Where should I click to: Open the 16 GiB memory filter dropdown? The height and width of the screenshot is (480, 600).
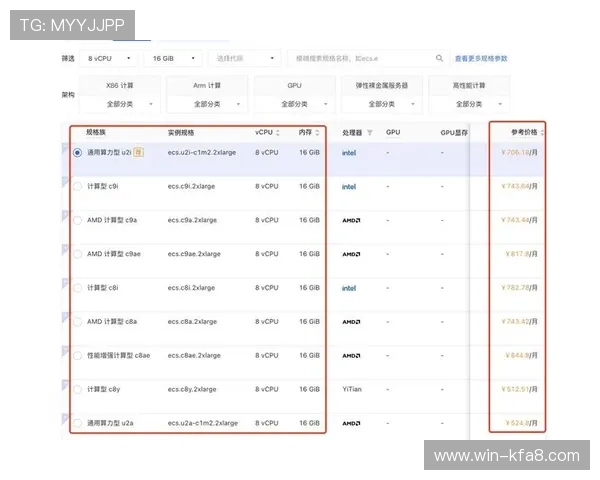(x=173, y=59)
